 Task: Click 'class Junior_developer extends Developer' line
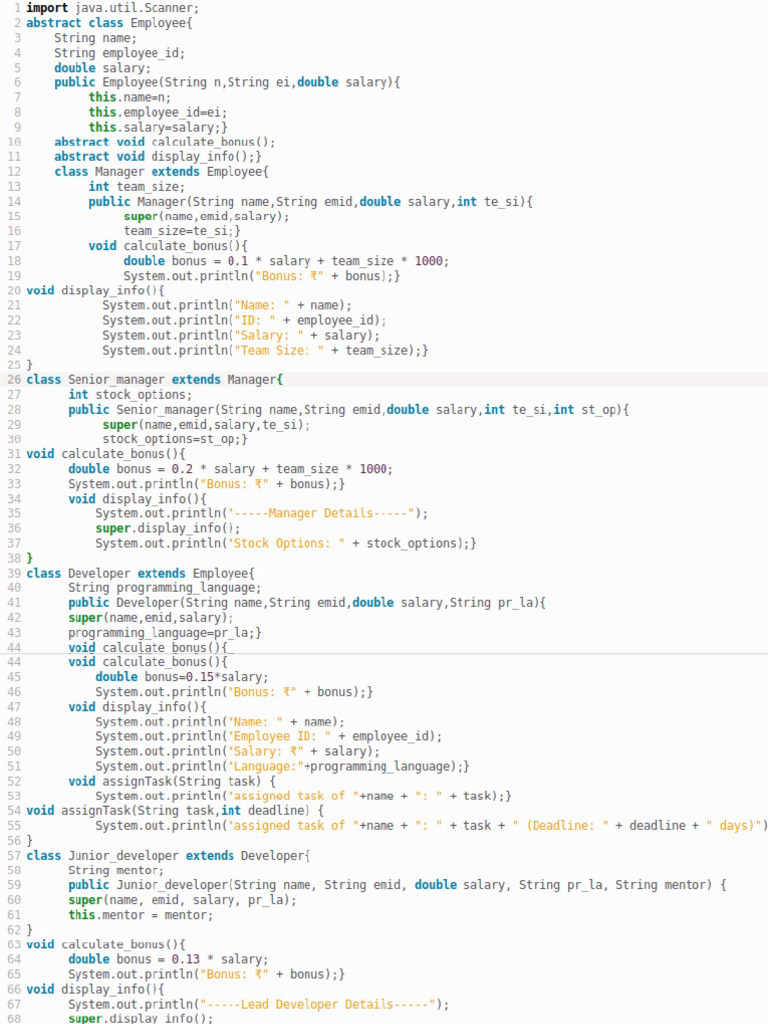168,856
